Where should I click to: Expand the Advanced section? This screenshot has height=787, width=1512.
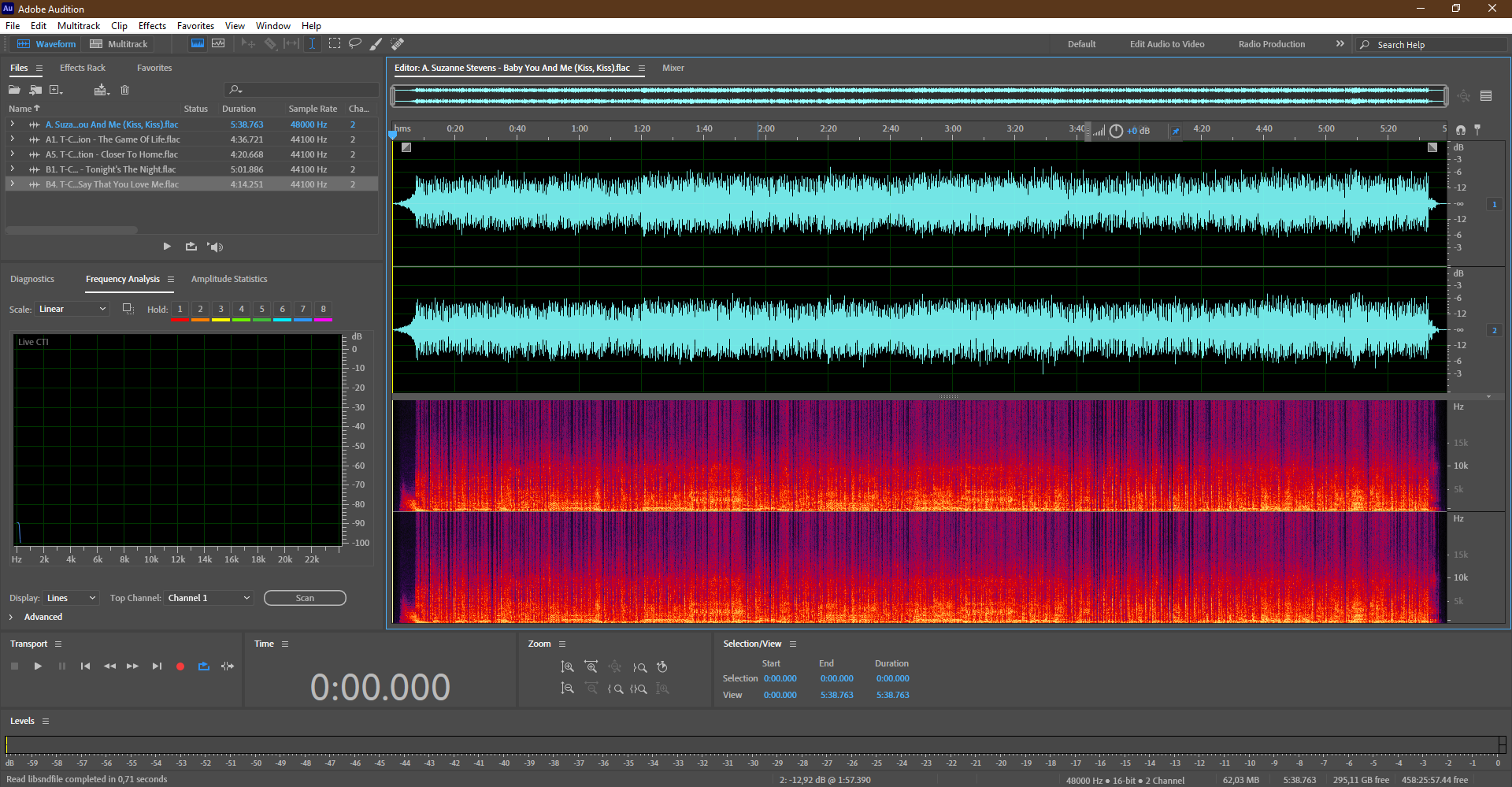pyautogui.click(x=11, y=617)
